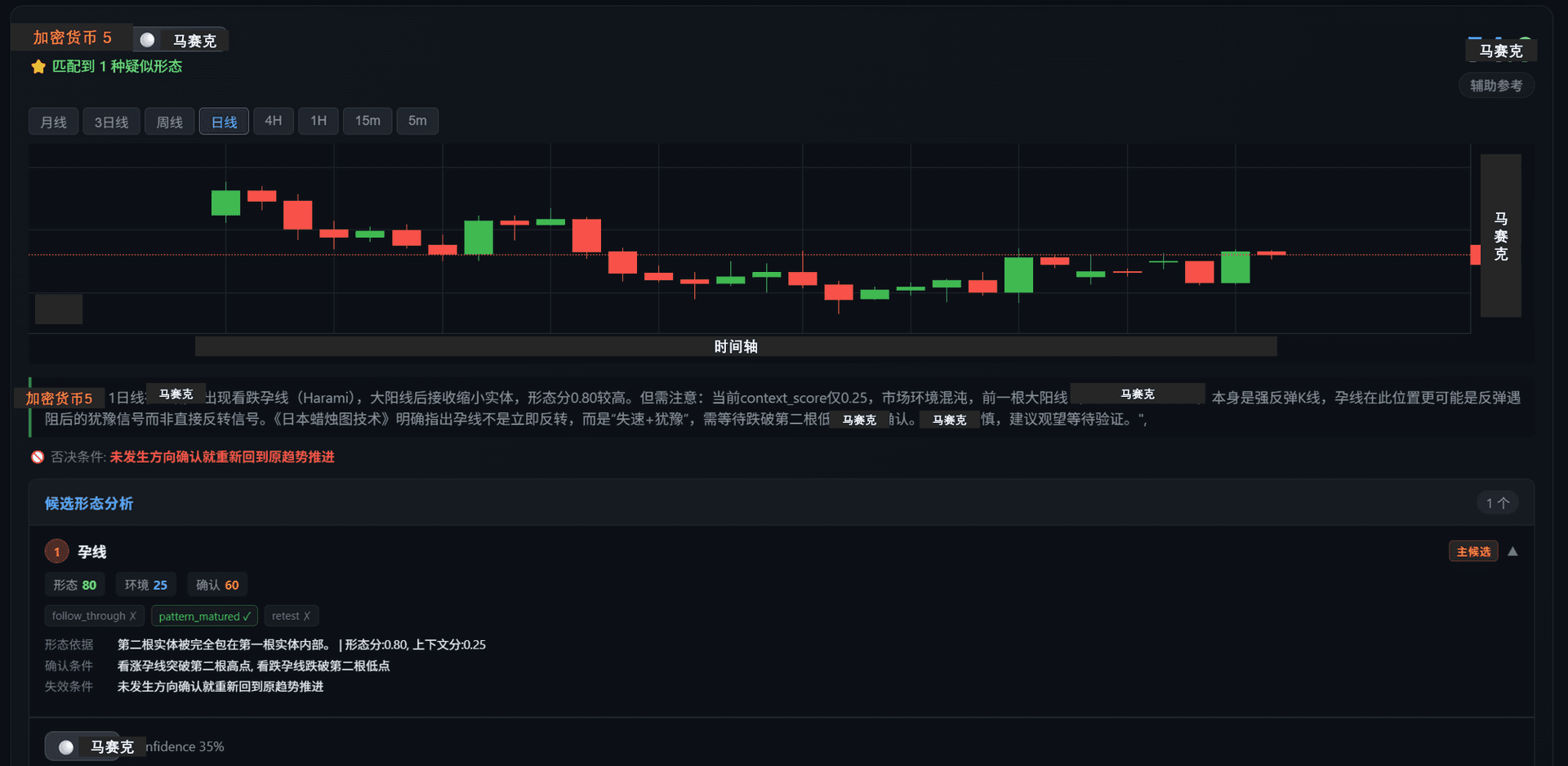Screen dimensions: 1568x766
Task: Click the 主候选 badge
Action: [x=1473, y=552]
